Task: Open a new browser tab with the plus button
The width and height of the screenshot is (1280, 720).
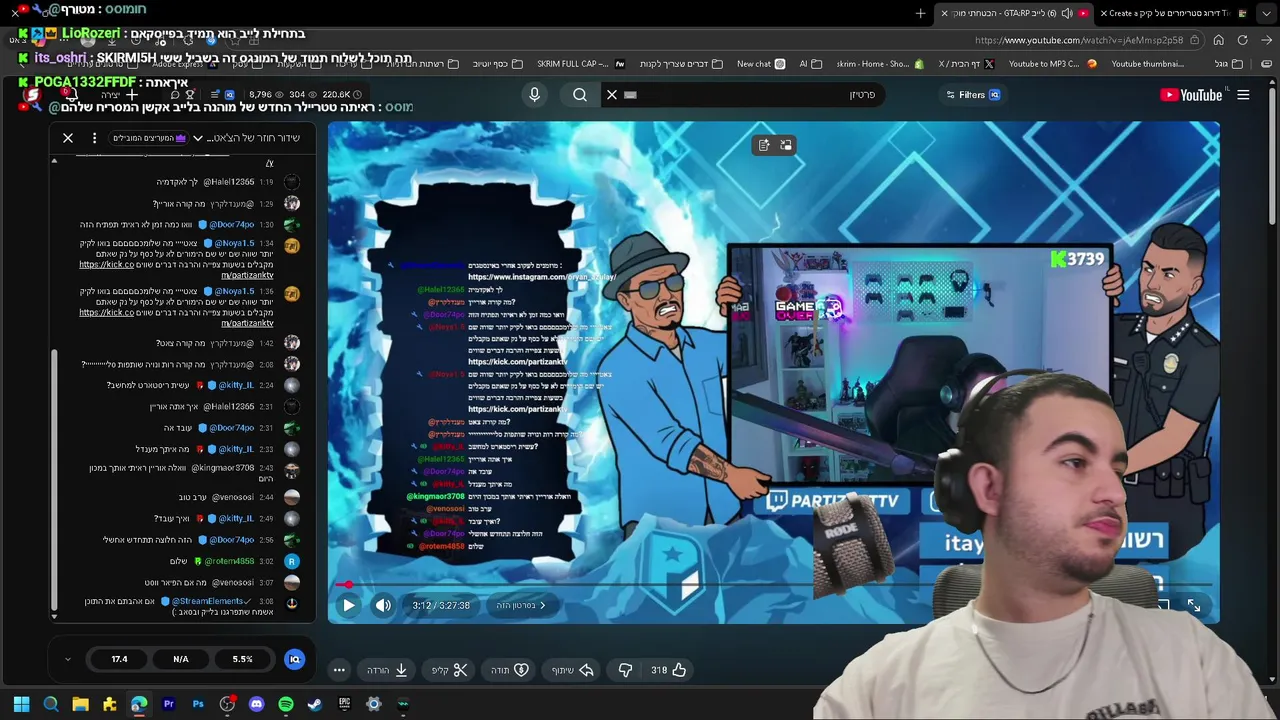Action: 920,13
